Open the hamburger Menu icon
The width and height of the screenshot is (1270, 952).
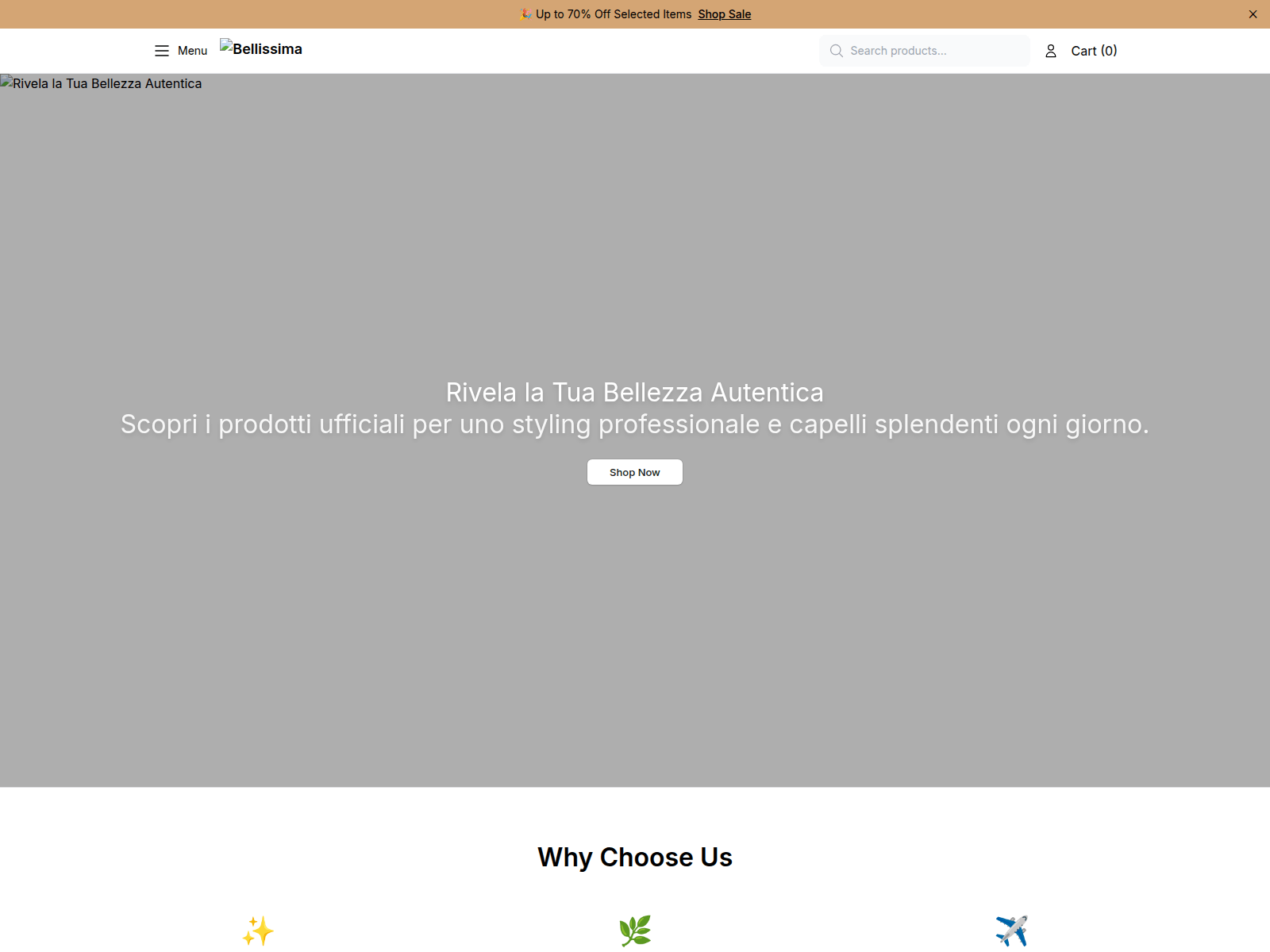click(x=162, y=51)
